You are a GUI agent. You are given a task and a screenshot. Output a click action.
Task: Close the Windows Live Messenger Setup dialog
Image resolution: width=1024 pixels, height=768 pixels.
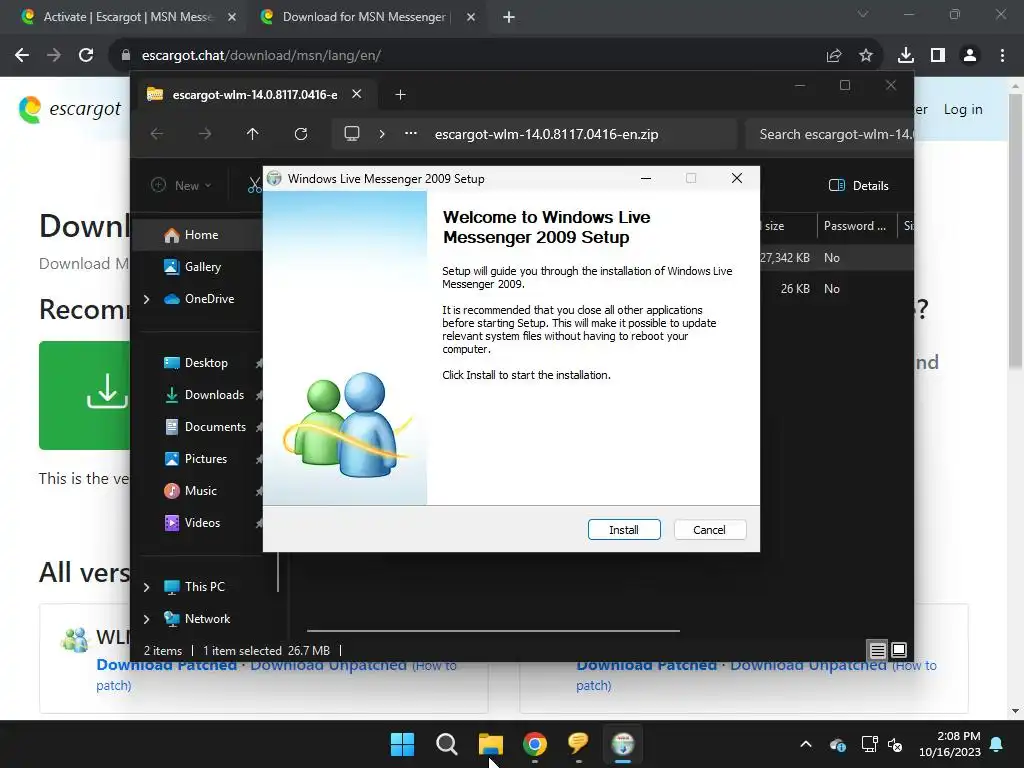pyautogui.click(x=737, y=178)
